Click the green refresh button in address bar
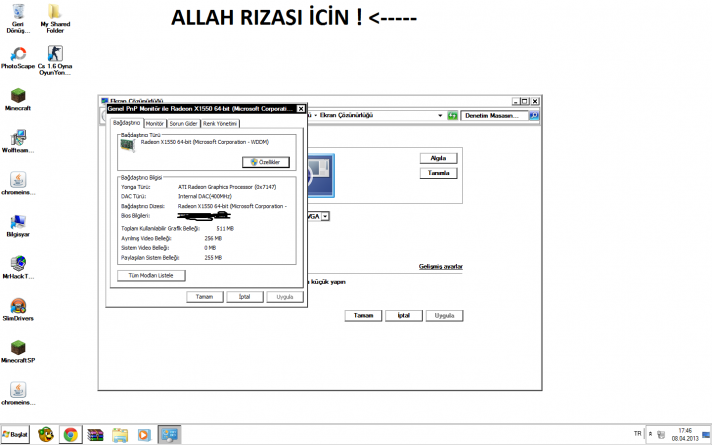712x445 pixels. click(x=452, y=116)
